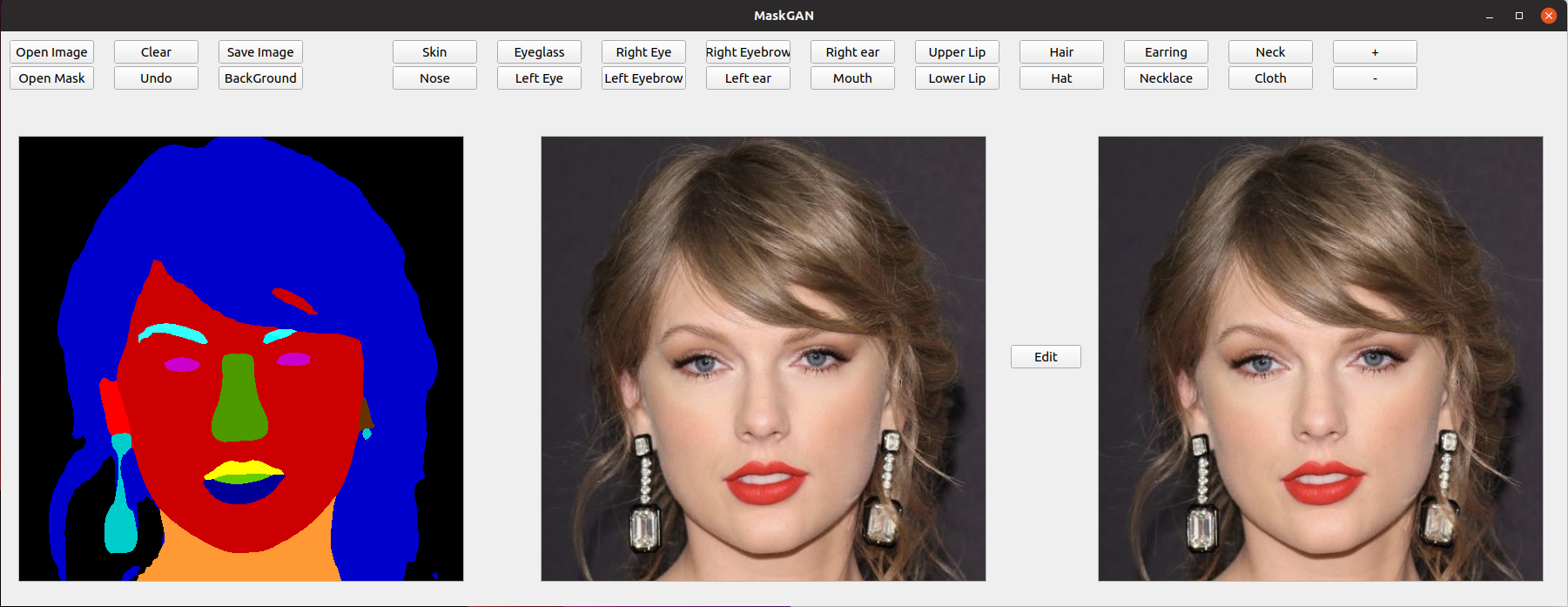Choose the Eyeglass label
The image size is (1568, 607).
[539, 52]
